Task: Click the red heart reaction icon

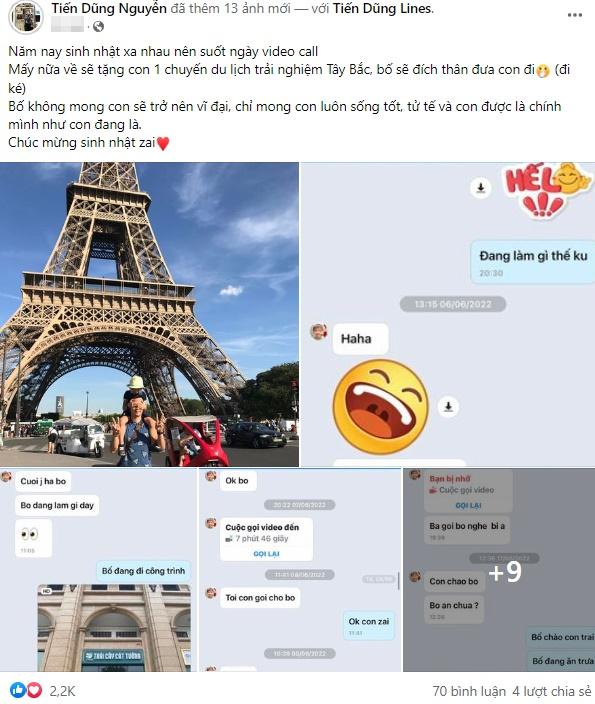Action: (x=34, y=690)
